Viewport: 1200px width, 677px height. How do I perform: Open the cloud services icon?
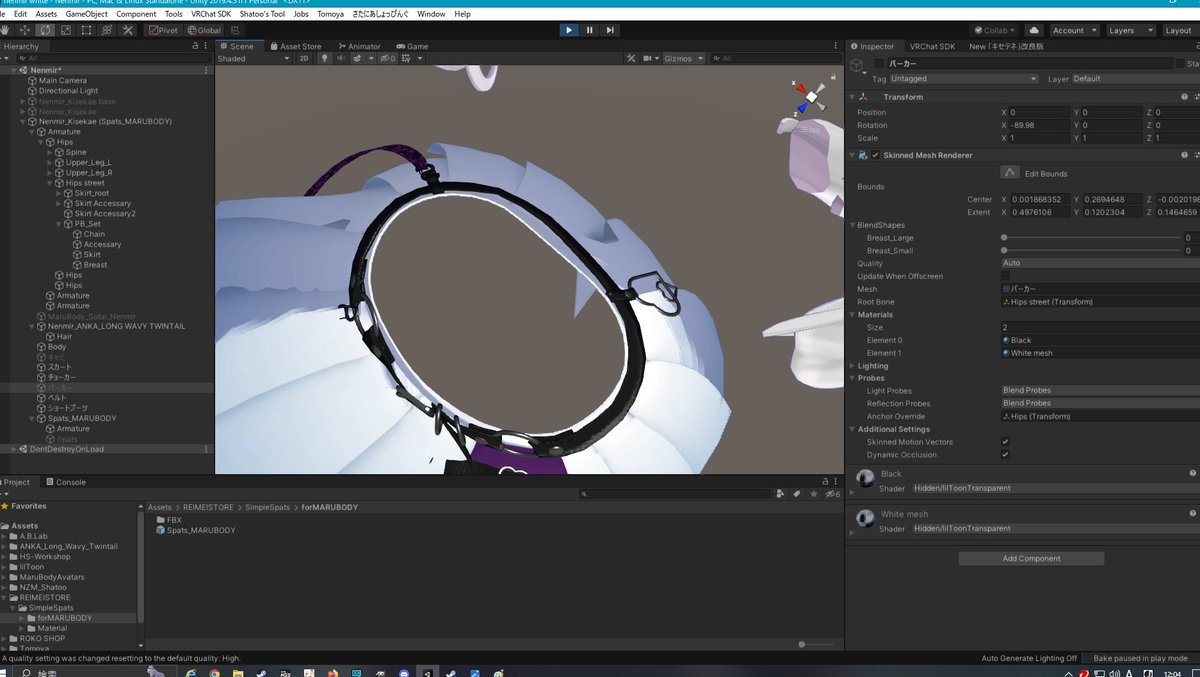pos(1034,30)
